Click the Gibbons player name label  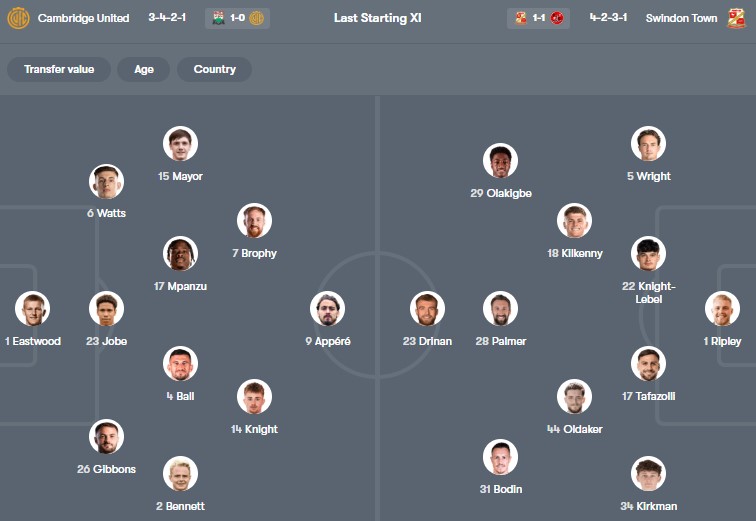point(106,469)
